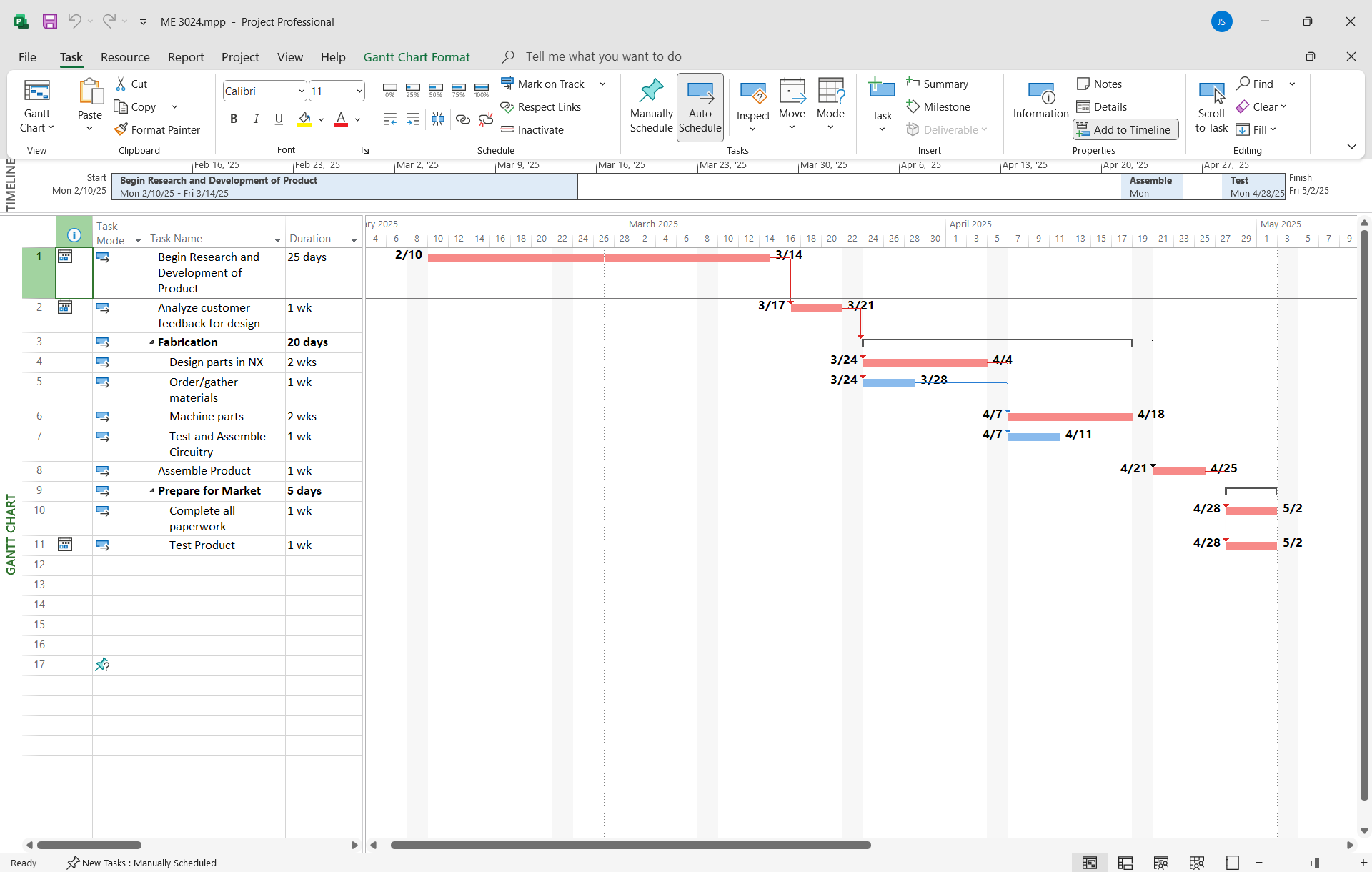Toggle underline formatting

pyautogui.click(x=279, y=119)
